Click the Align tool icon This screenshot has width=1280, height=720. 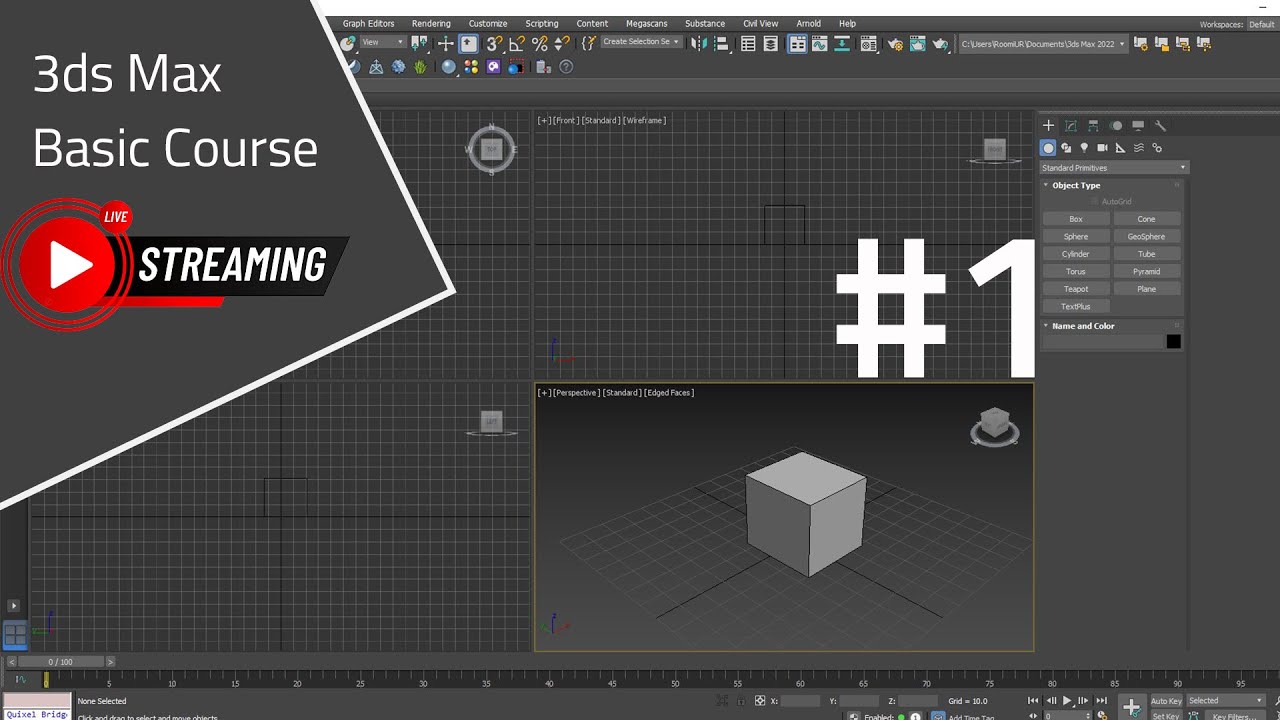tap(722, 44)
